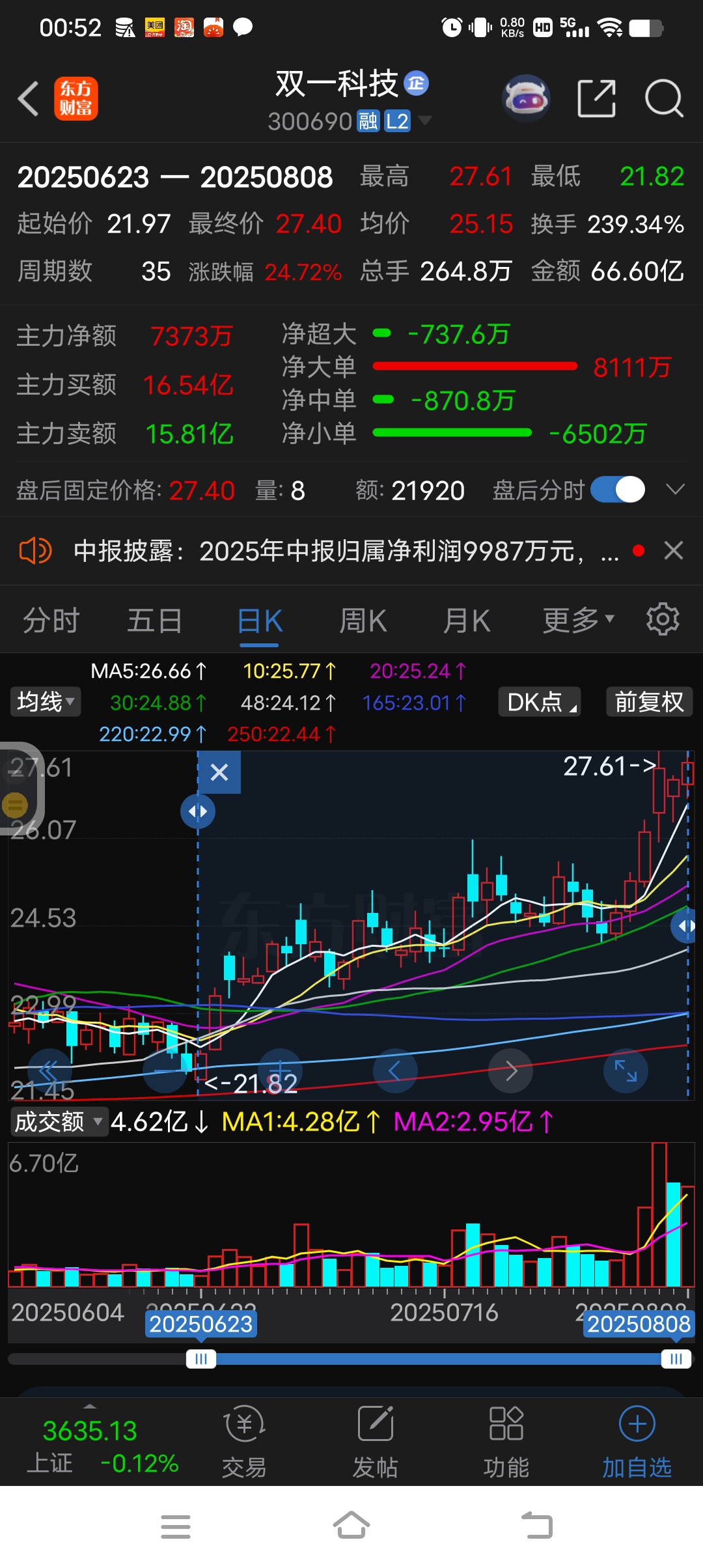Toggle the DK点 button
The height and width of the screenshot is (1568, 703).
(x=540, y=702)
